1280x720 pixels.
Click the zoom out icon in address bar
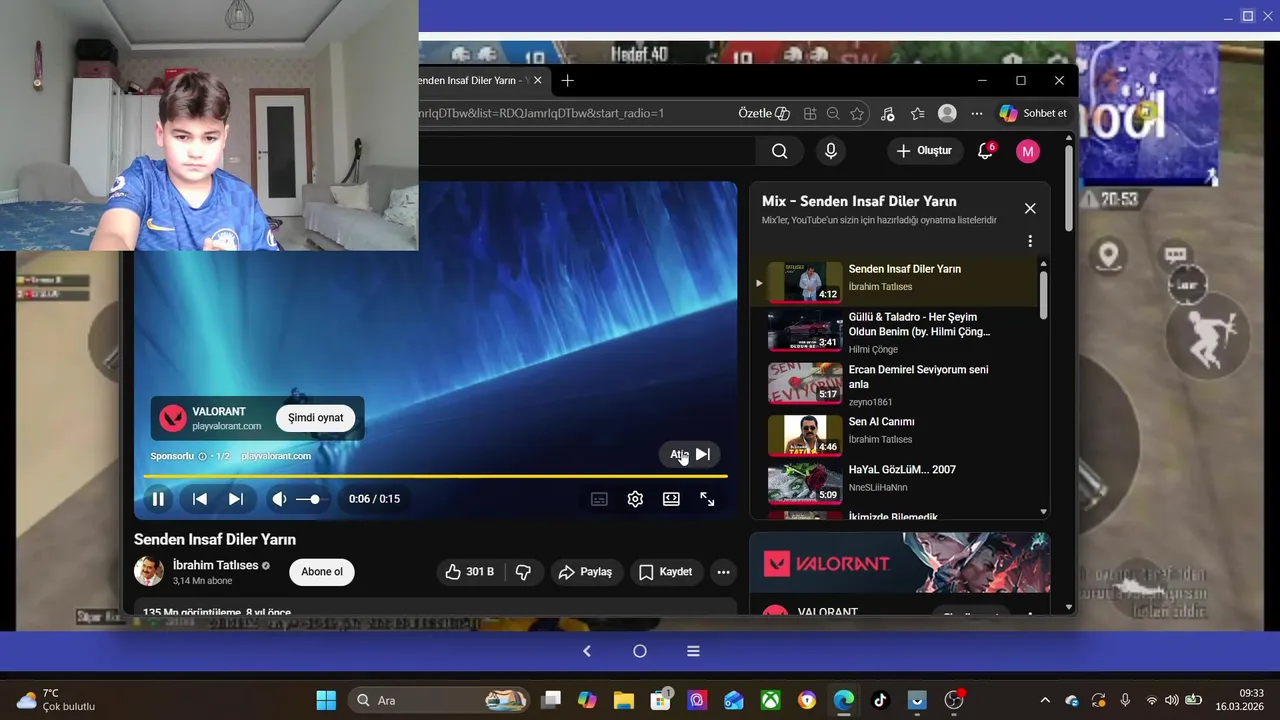[x=833, y=113]
